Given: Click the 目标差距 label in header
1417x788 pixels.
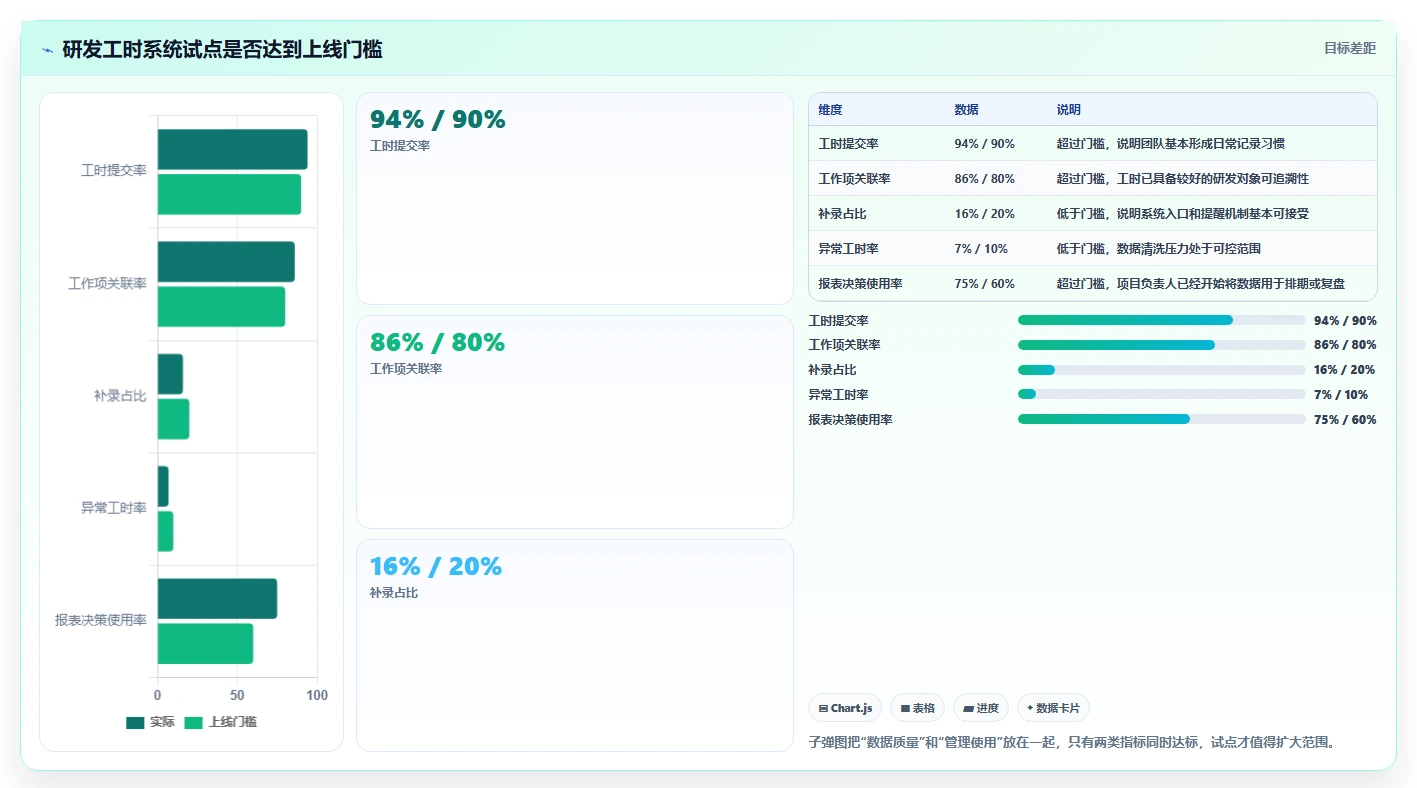Looking at the screenshot, I should coord(1350,48).
